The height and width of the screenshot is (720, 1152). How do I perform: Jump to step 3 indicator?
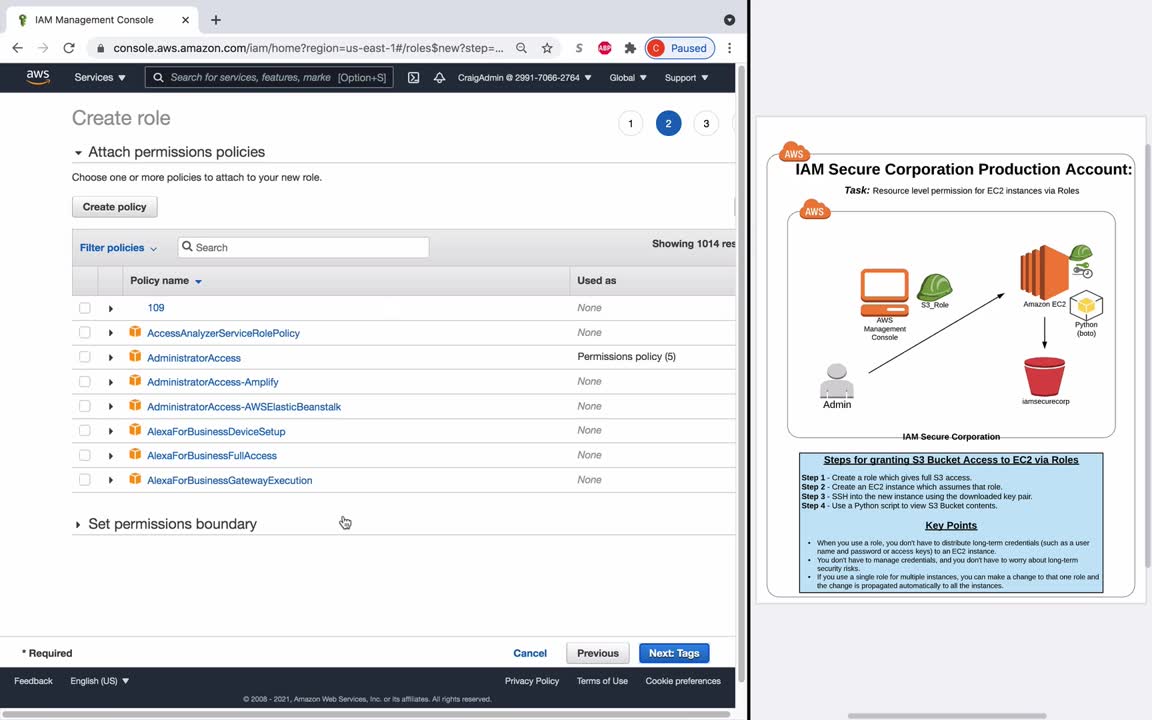click(706, 123)
